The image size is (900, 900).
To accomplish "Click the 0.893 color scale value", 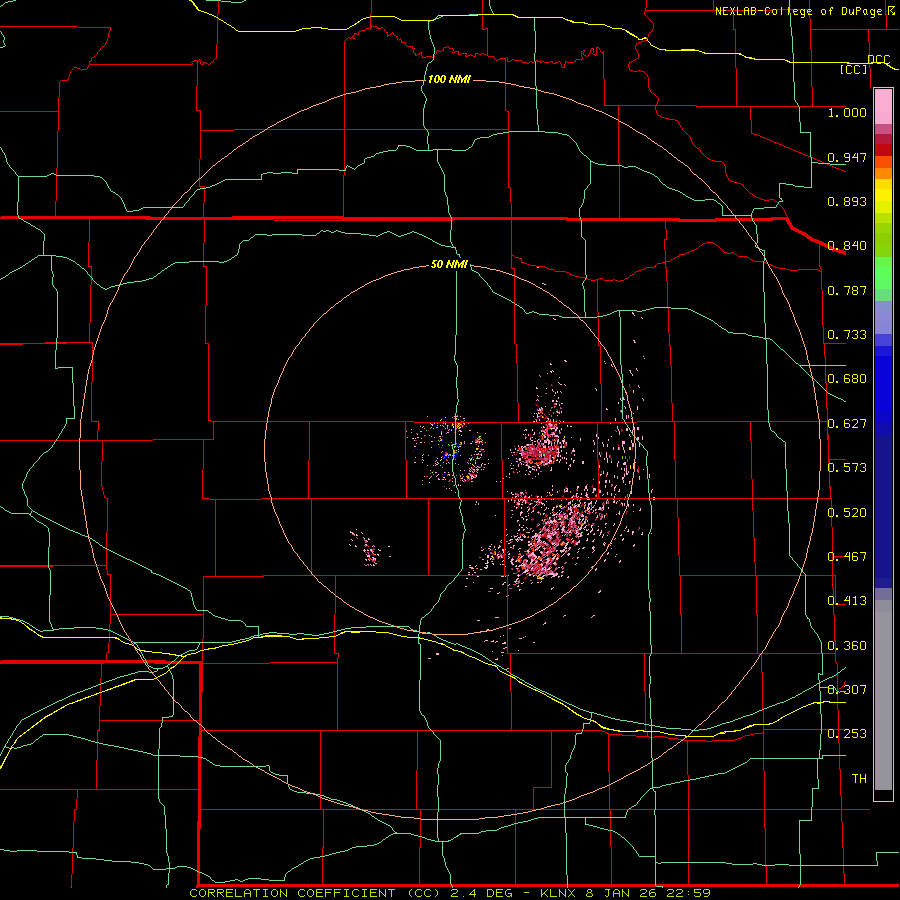I will coord(847,201).
